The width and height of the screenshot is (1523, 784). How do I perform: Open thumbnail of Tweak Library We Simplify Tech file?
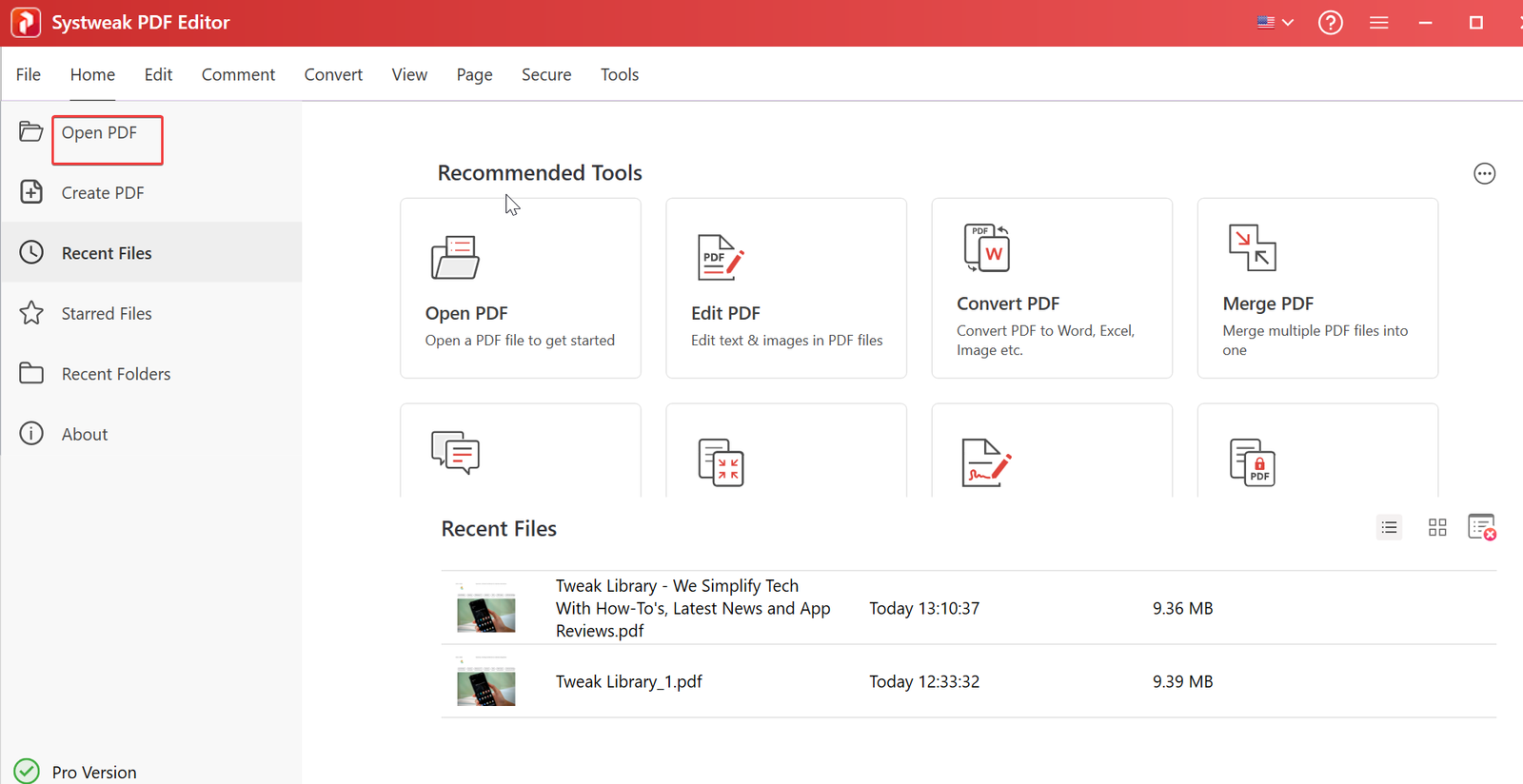click(485, 608)
